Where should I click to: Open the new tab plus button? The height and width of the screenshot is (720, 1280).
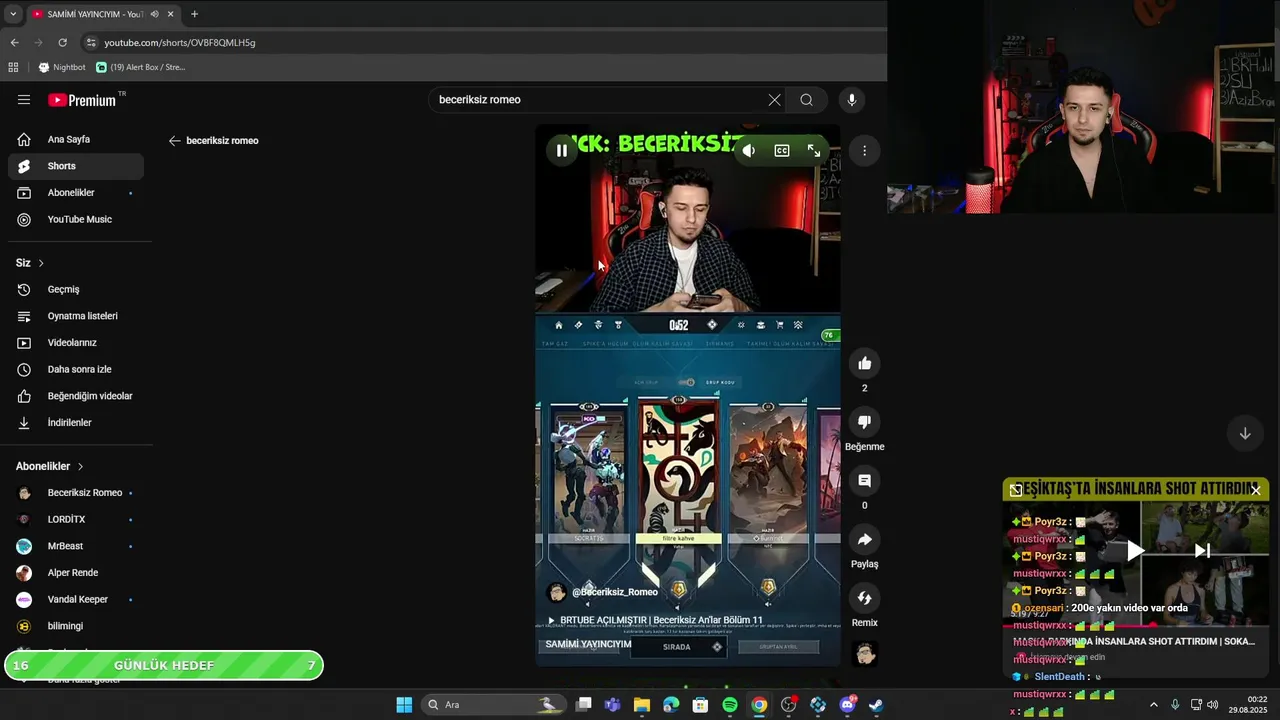[x=194, y=14]
